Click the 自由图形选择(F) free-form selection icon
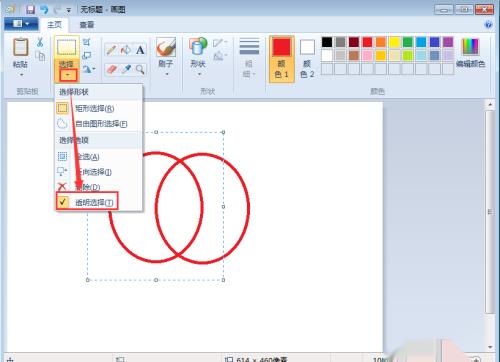 (x=62, y=124)
